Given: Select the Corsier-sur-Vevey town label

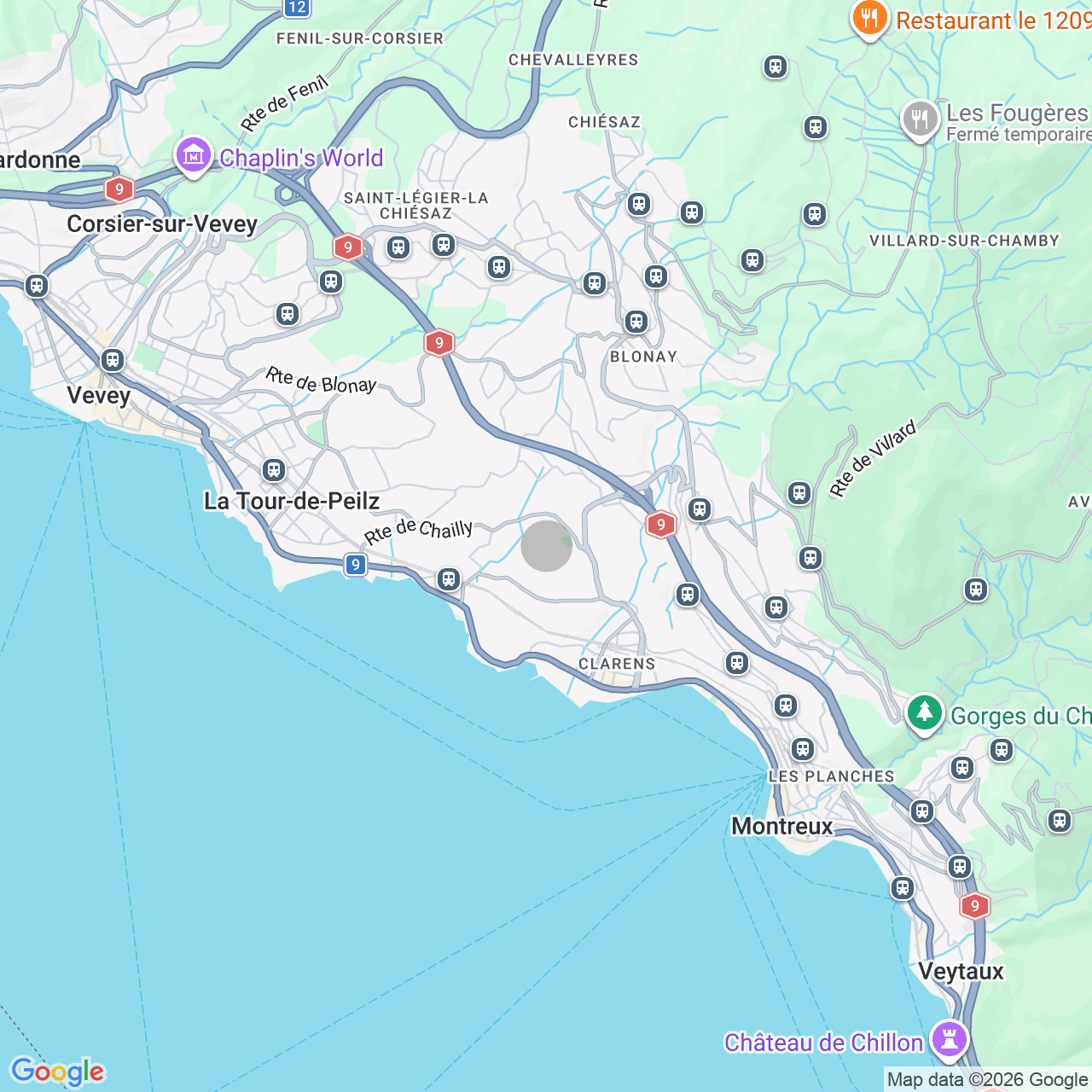Looking at the screenshot, I should [x=162, y=224].
